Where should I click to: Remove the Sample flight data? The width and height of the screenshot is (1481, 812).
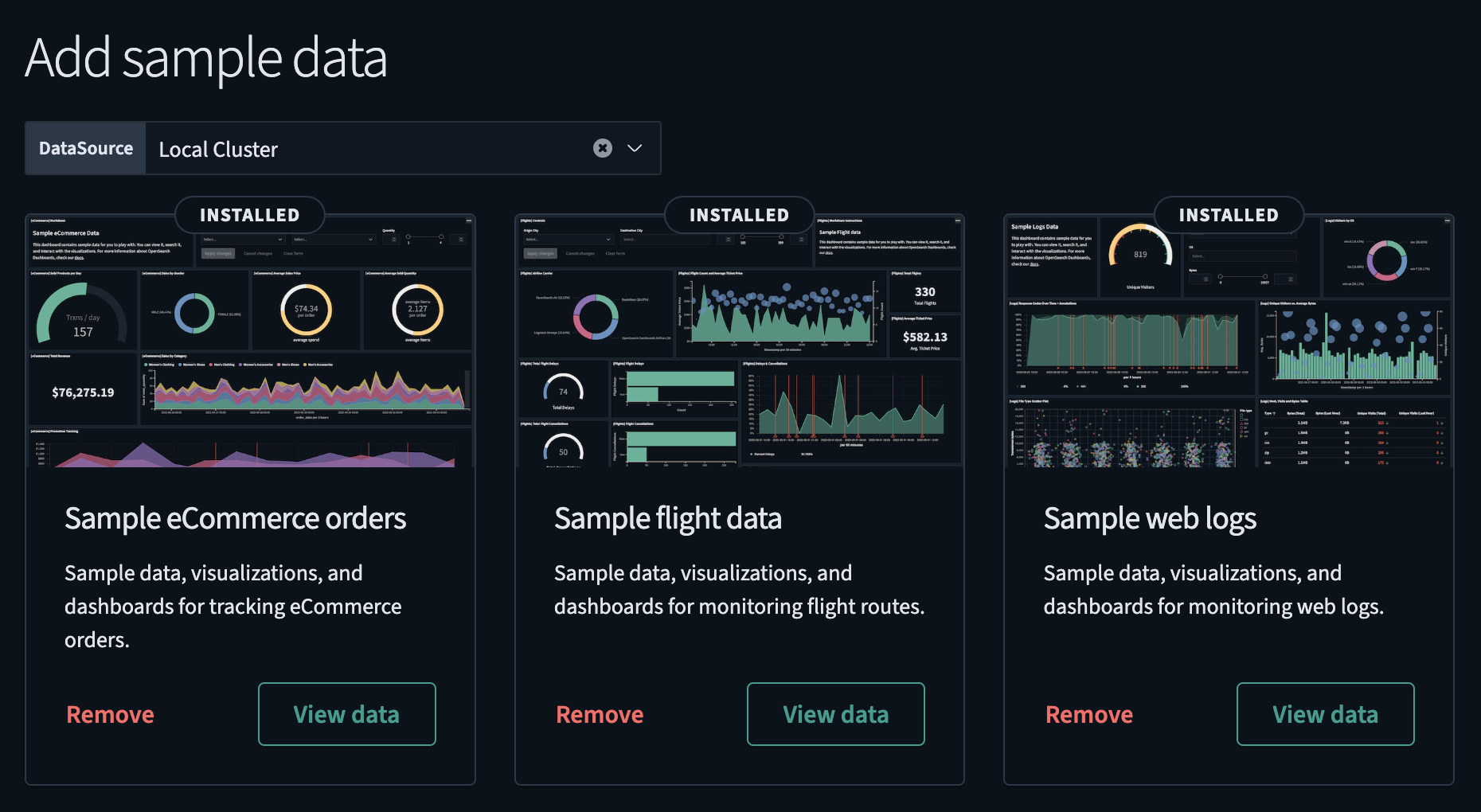click(600, 714)
